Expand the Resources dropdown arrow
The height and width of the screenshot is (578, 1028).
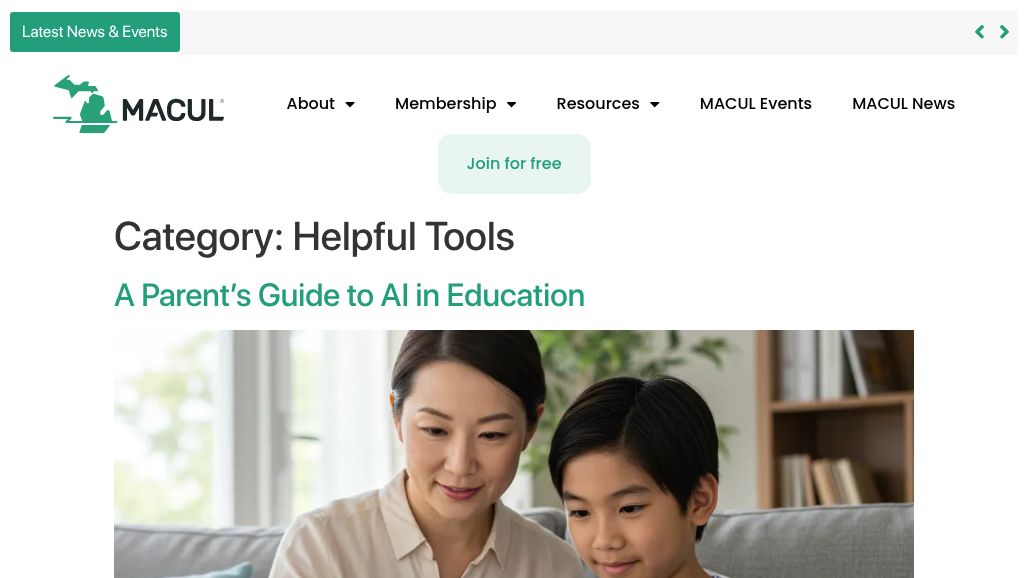654,104
